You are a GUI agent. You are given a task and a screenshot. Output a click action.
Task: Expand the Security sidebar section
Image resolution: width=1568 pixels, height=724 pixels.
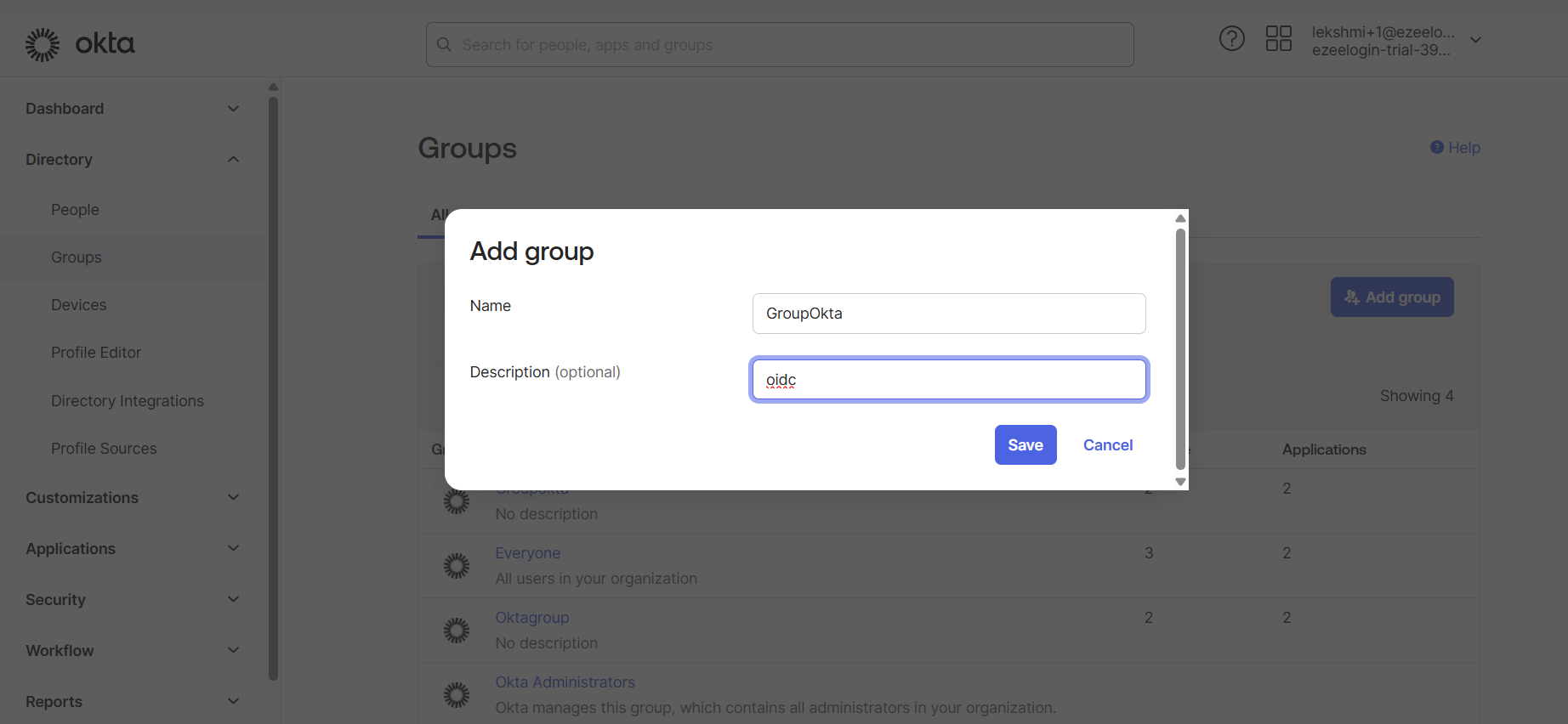[233, 600]
